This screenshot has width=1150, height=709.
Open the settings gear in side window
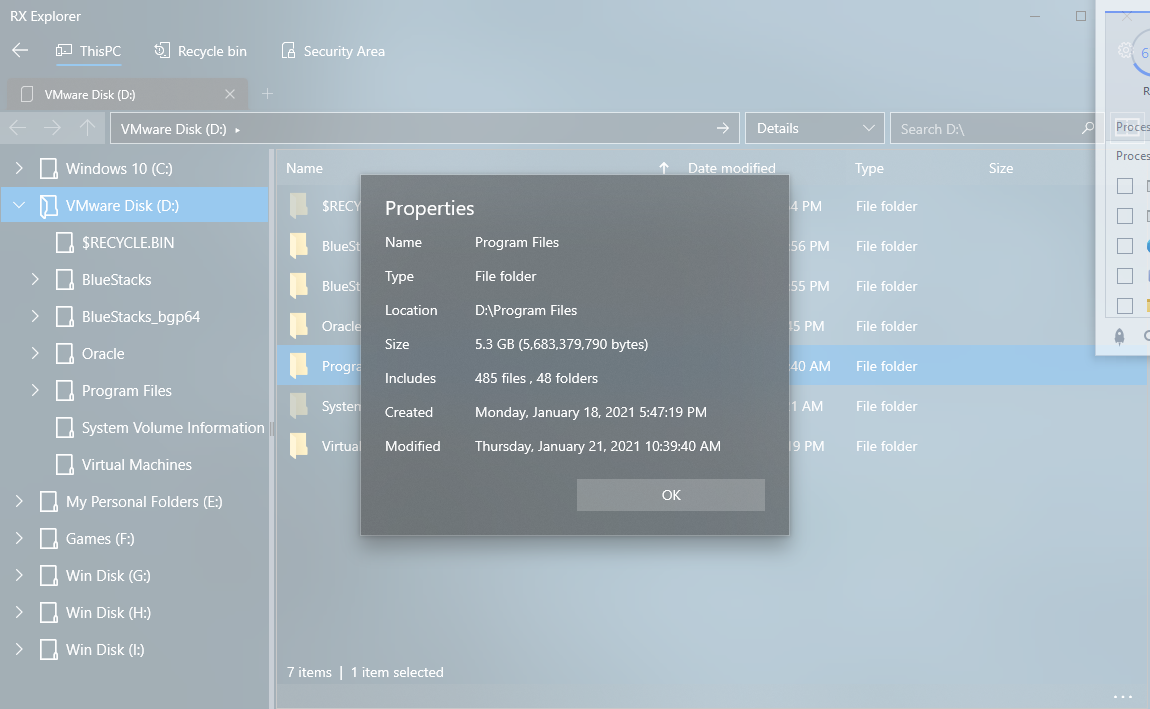1124,51
